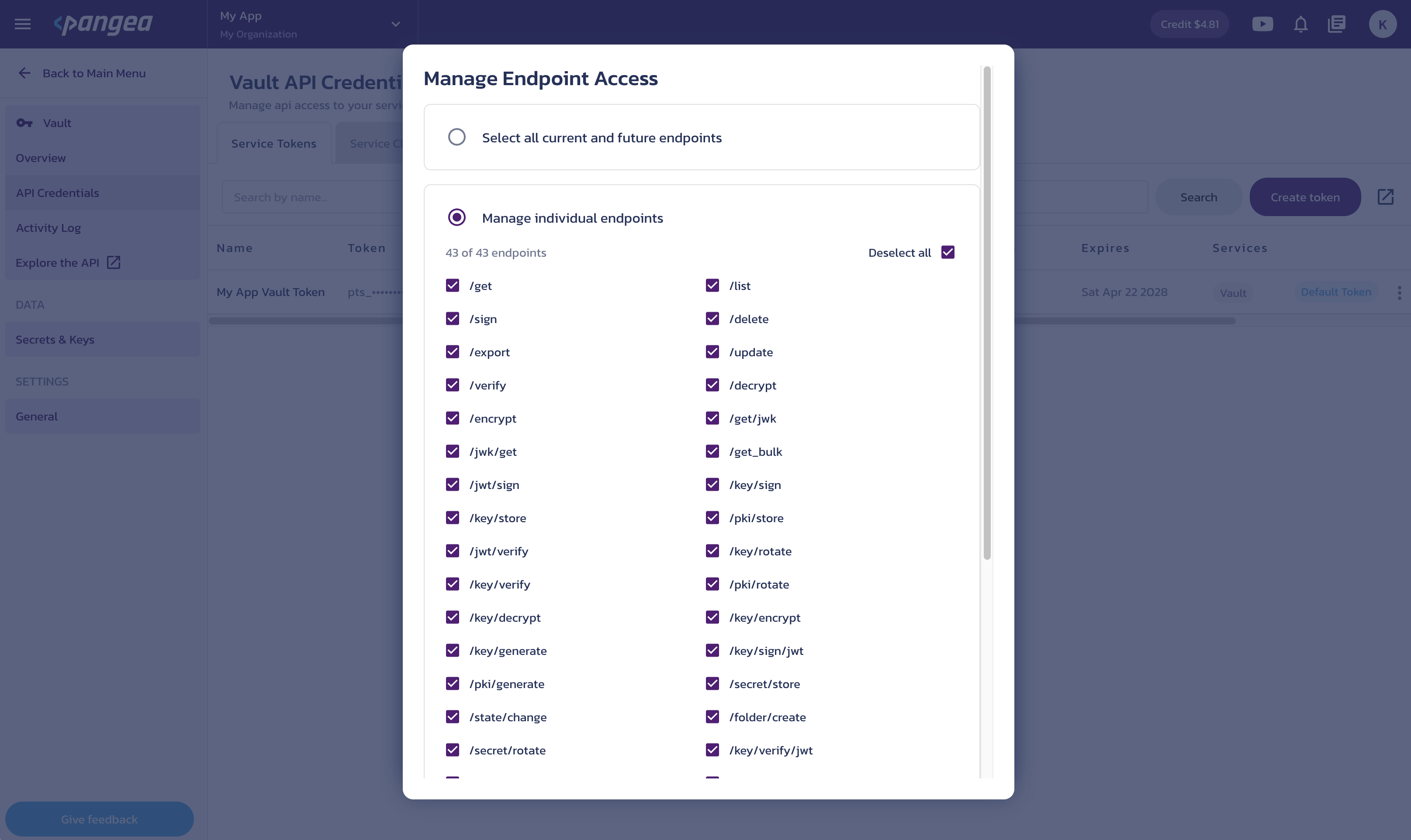Click the Default Token badge
Screen dimensions: 1411x840
click(x=1336, y=292)
